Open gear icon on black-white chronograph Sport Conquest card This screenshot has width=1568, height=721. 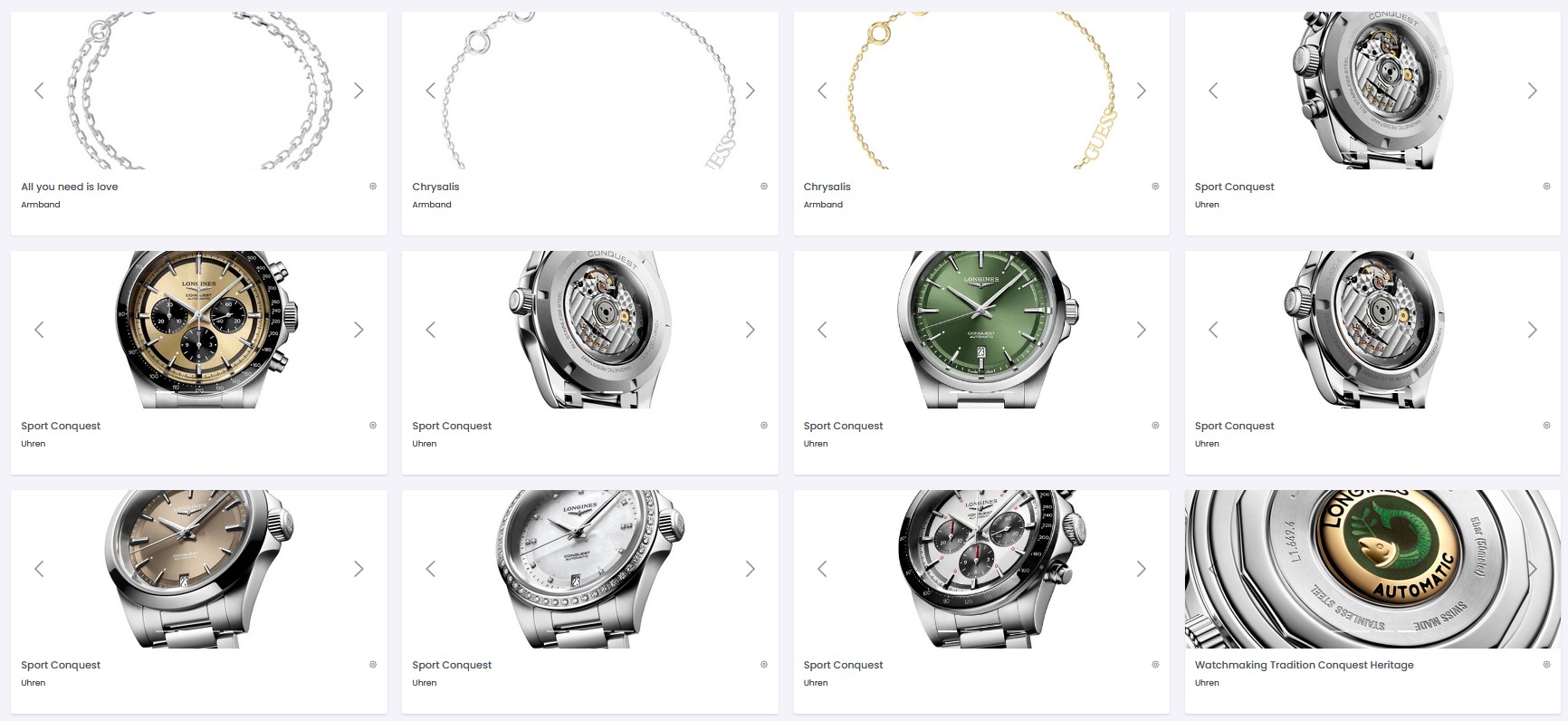(1155, 665)
